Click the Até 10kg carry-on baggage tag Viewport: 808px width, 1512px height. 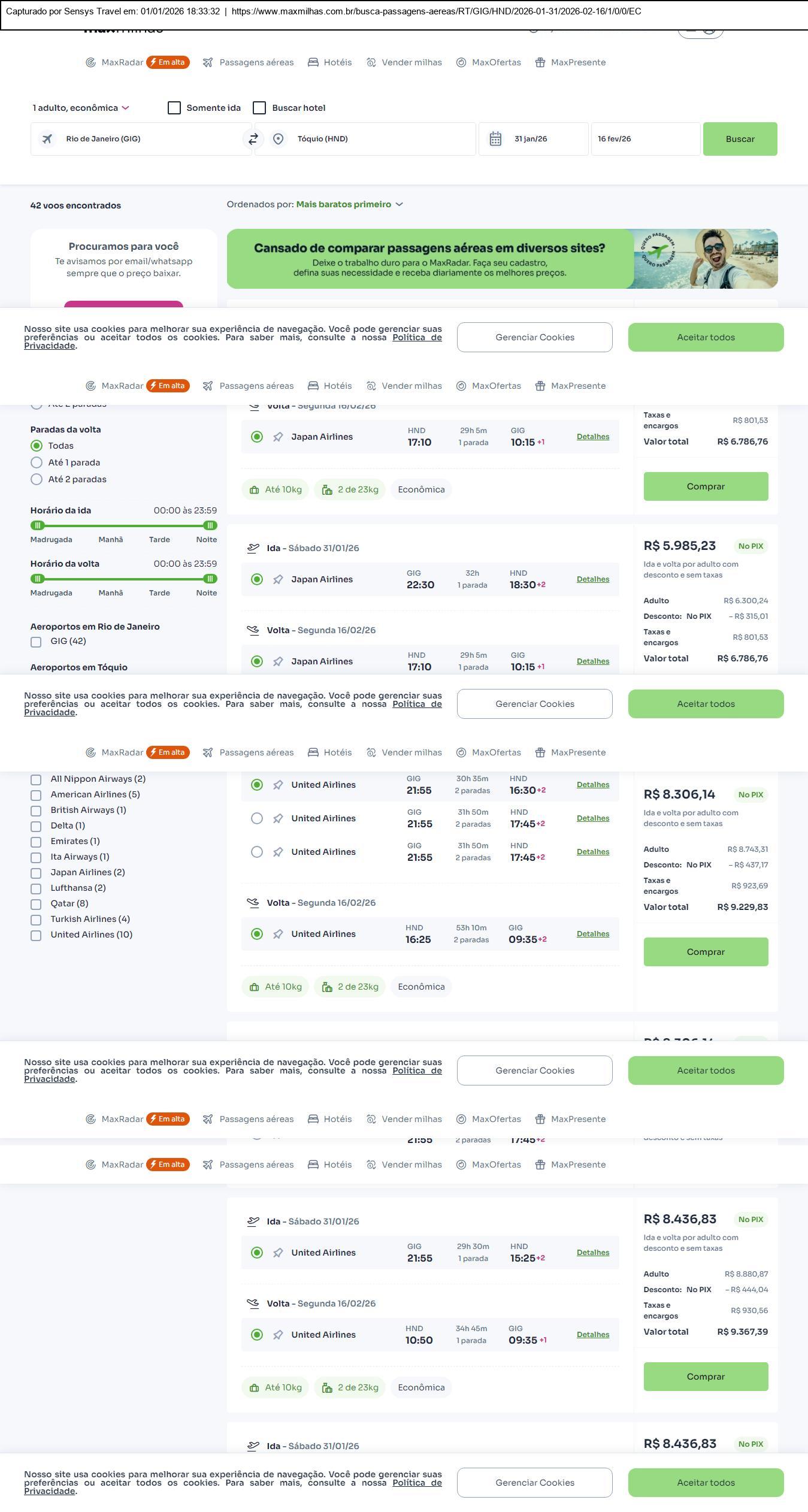276,489
